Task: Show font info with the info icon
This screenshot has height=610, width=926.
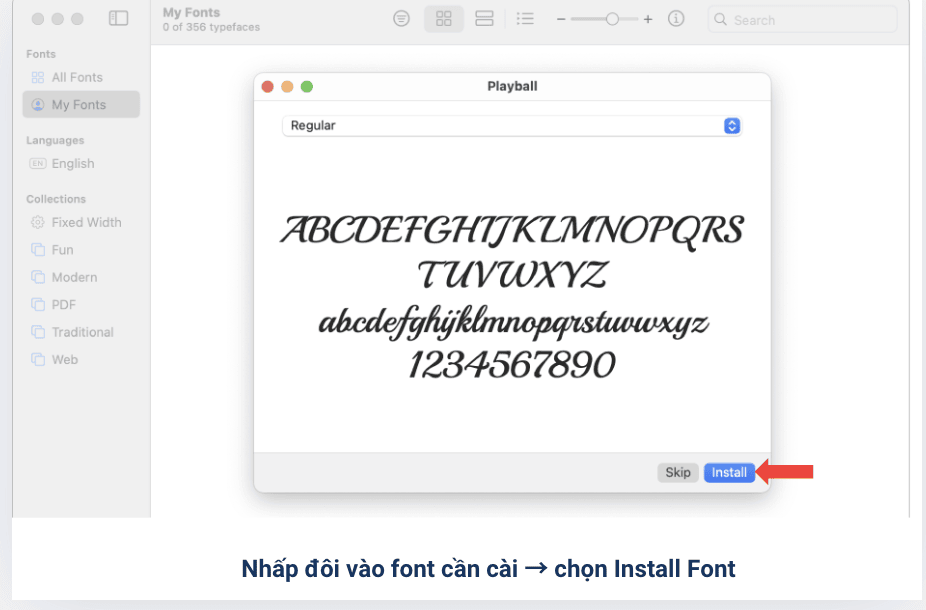Action: pyautogui.click(x=676, y=19)
